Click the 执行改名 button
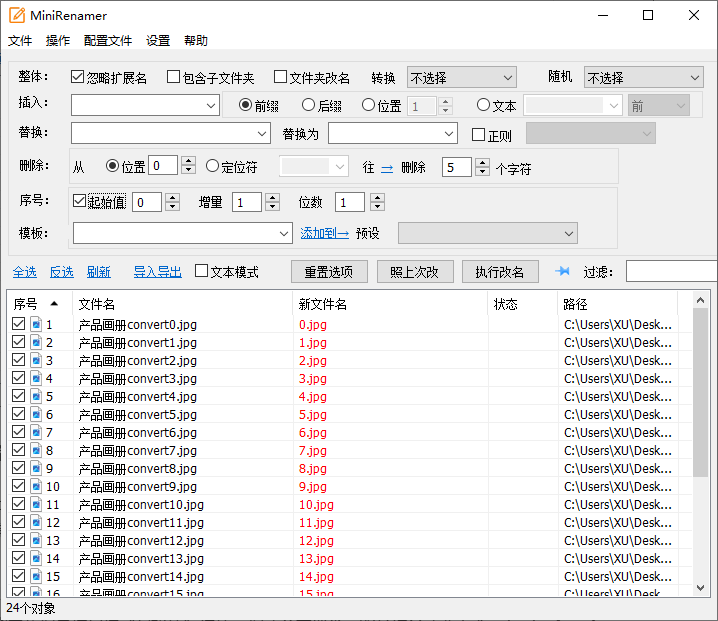The width and height of the screenshot is (718, 621). tap(500, 272)
